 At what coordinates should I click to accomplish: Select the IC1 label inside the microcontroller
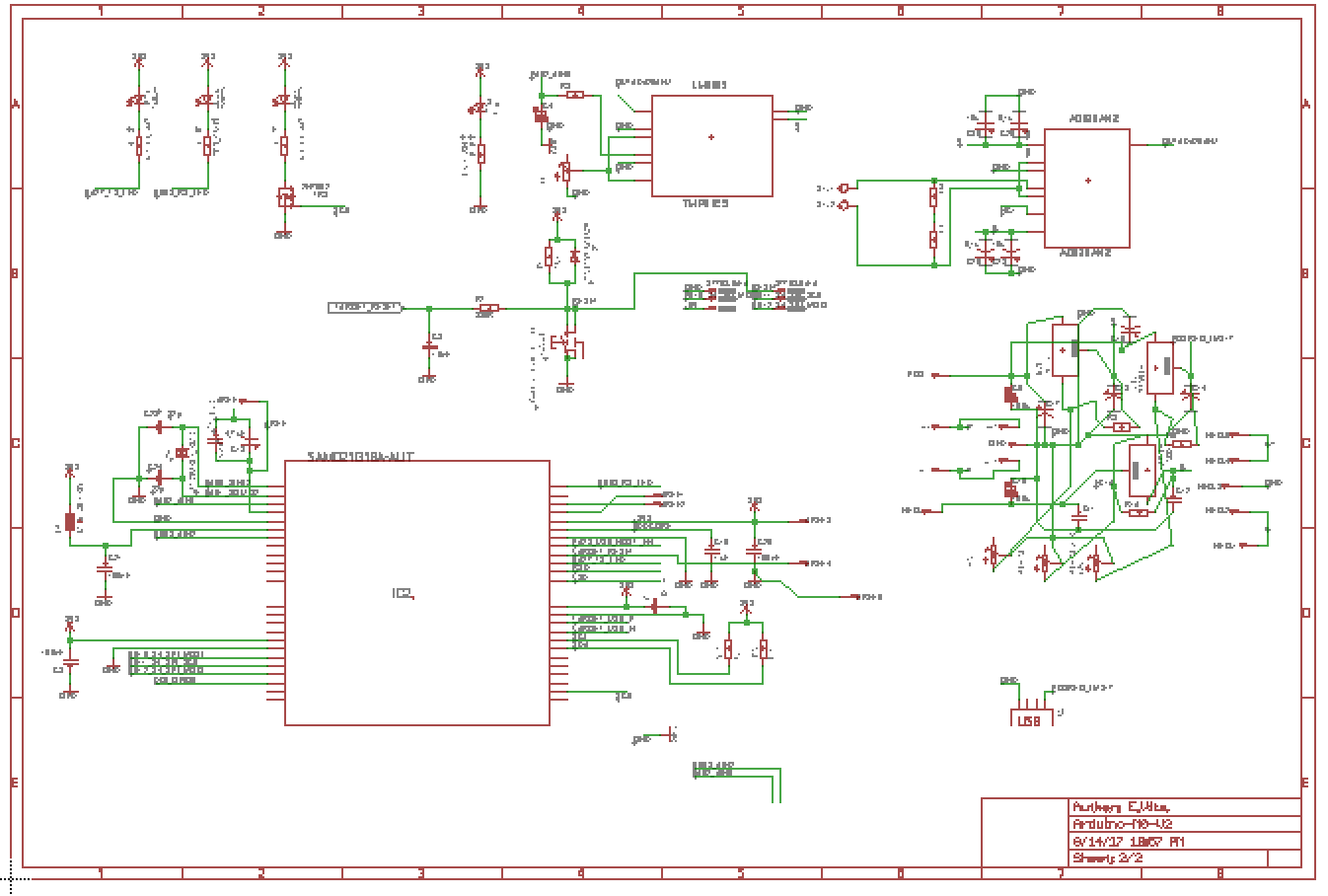tap(404, 593)
